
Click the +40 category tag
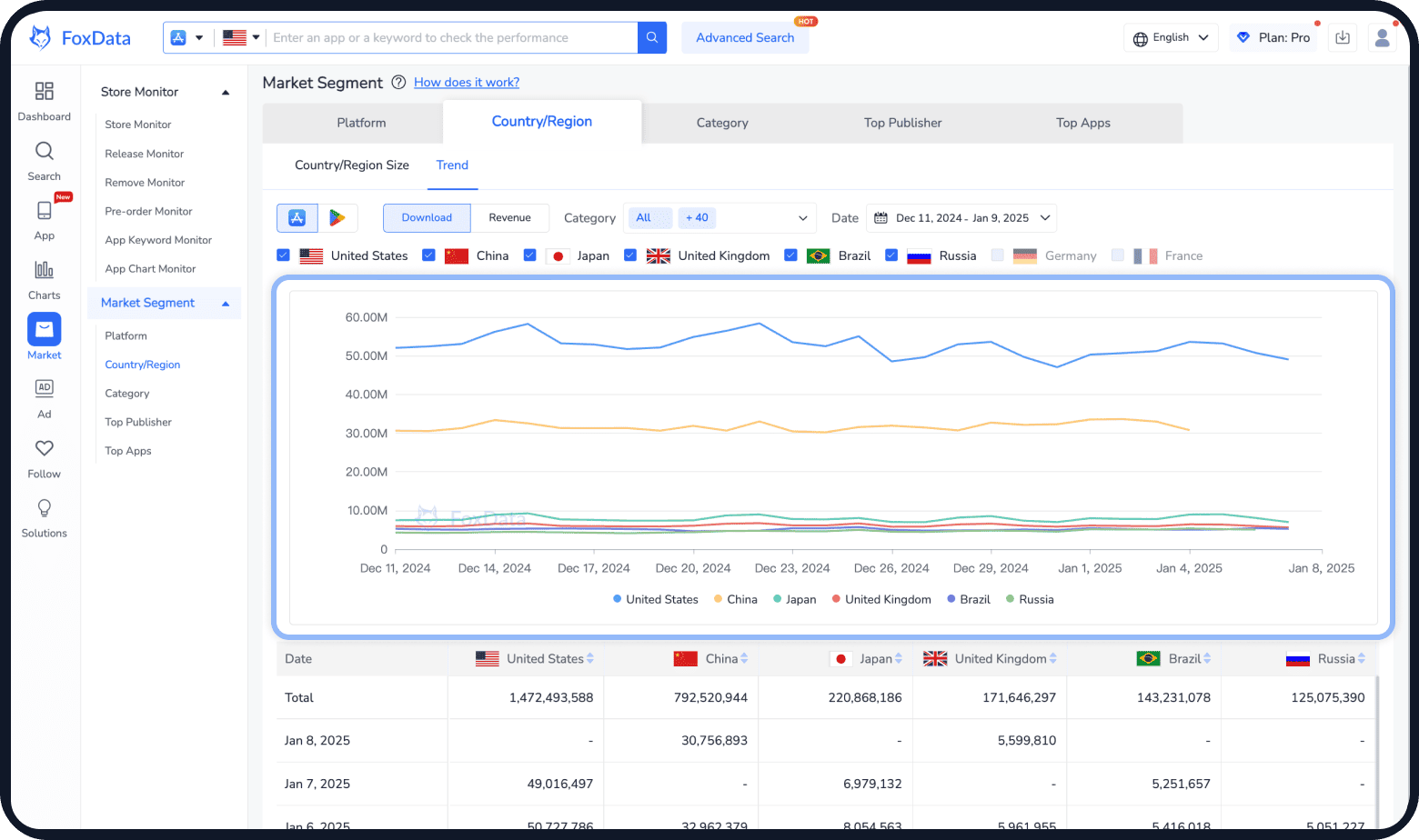click(x=697, y=218)
